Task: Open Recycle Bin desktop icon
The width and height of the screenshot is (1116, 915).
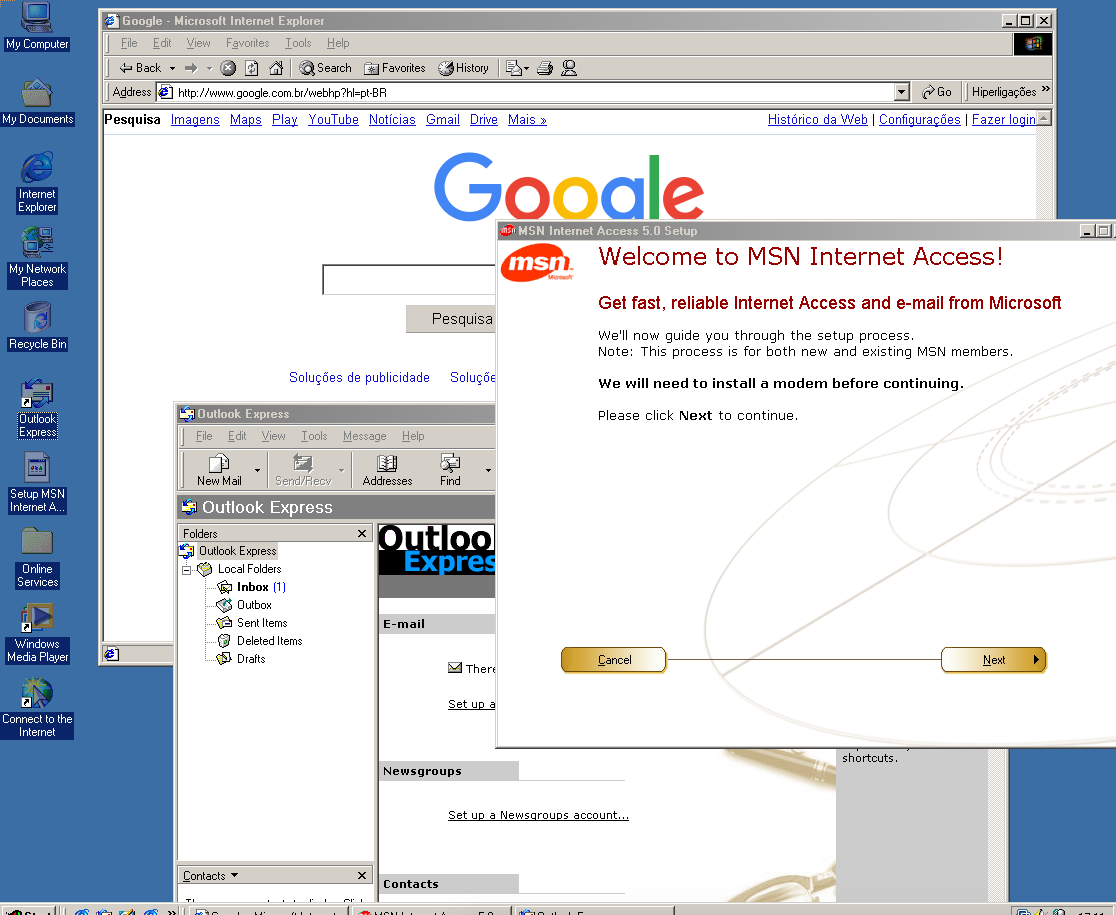Action: pos(37,326)
